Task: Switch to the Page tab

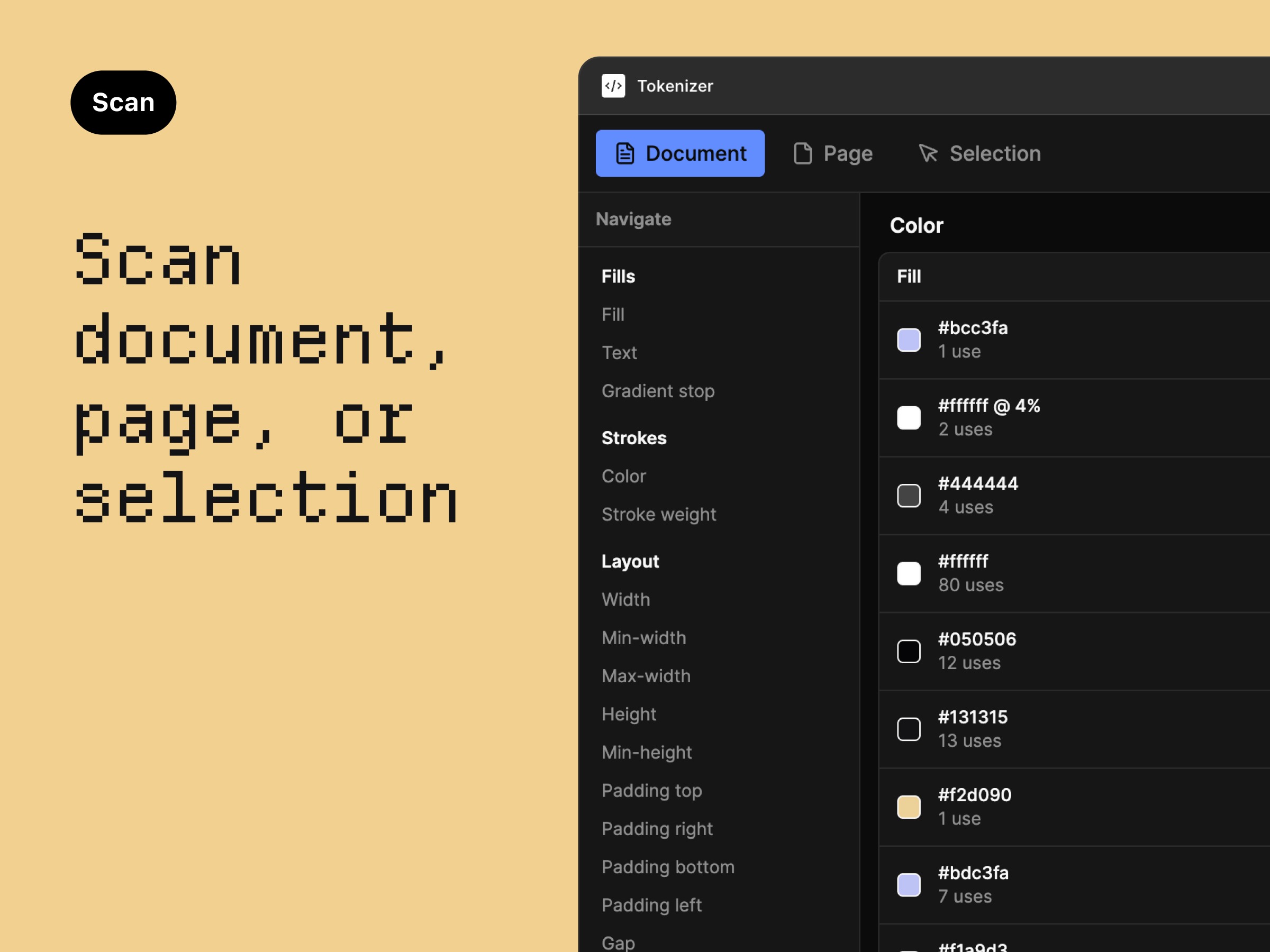Action: point(832,153)
